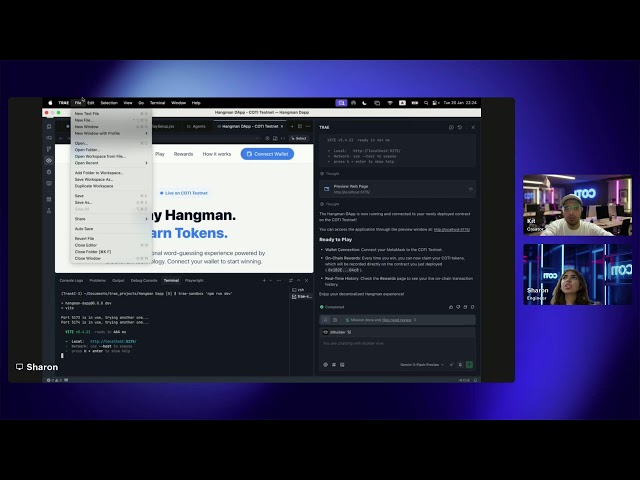Close the Hangman DApp - COTI Testnet tab
This screenshot has height=480, width=640.
282,127
